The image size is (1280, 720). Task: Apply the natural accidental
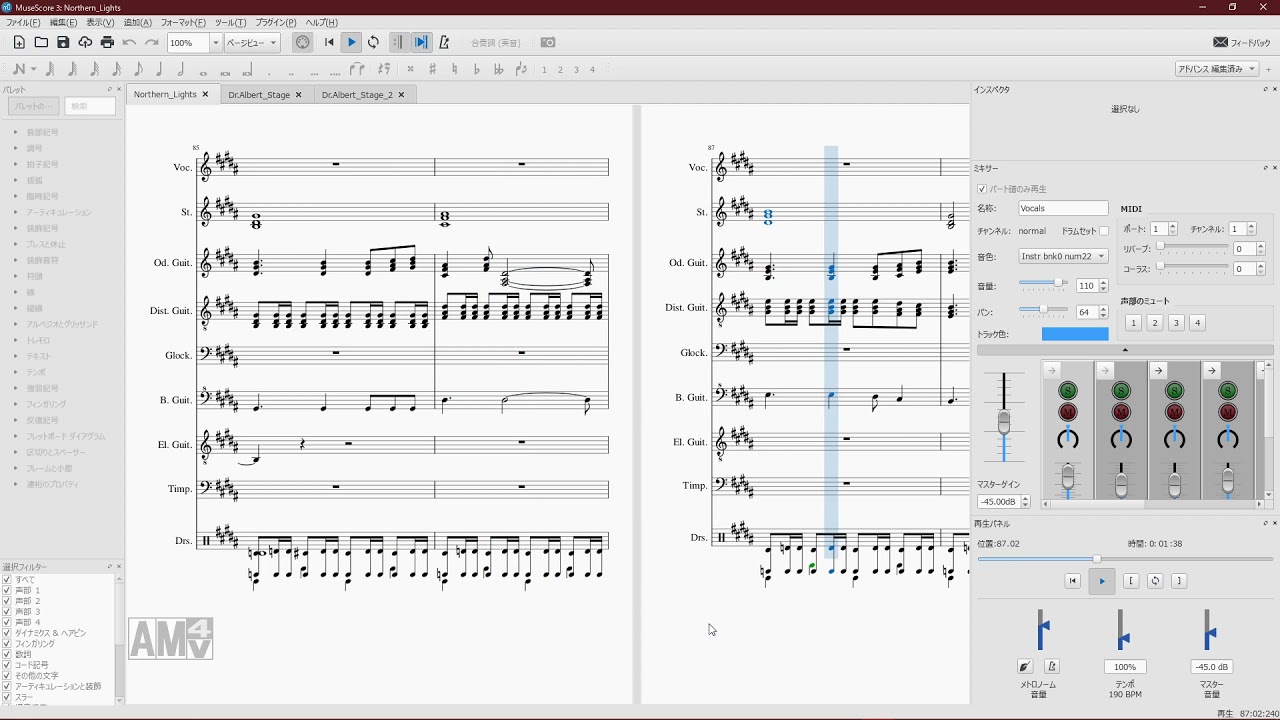pyautogui.click(x=454, y=69)
